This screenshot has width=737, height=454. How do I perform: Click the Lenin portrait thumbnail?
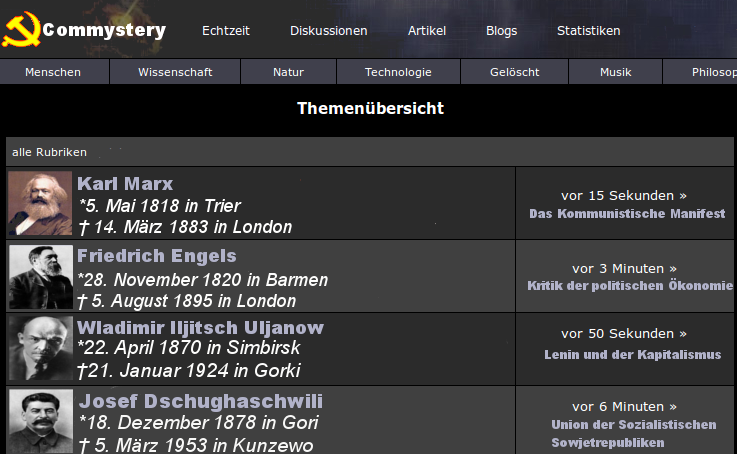click(x=41, y=348)
